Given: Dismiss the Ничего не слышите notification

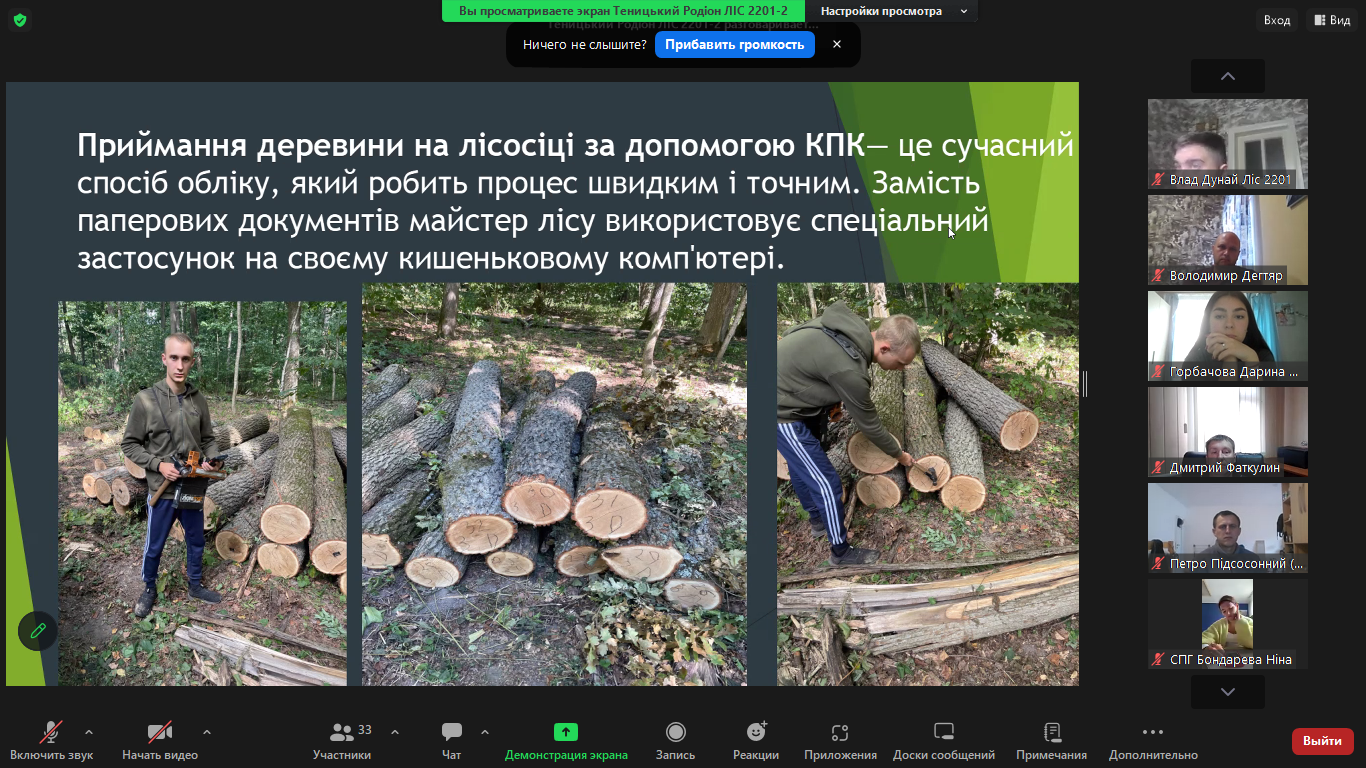Looking at the screenshot, I should coord(837,45).
